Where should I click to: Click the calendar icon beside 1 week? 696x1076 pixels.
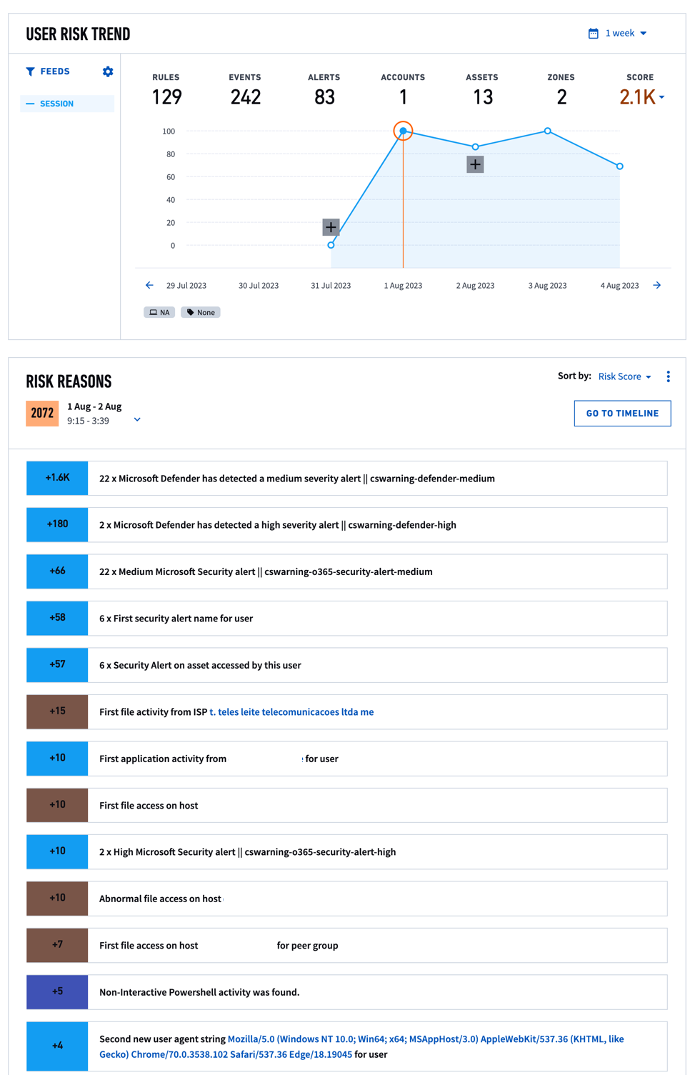[593, 33]
